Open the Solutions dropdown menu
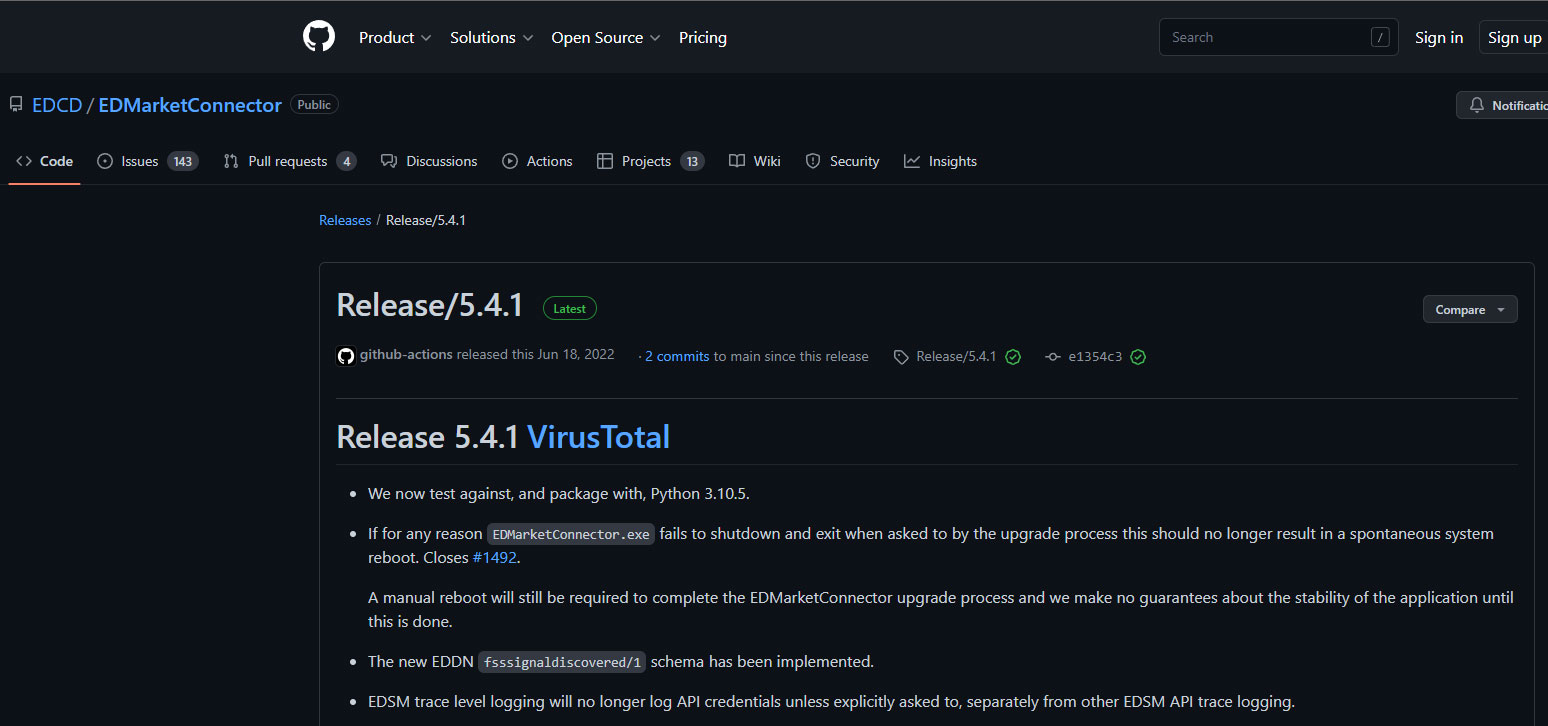 tap(491, 38)
